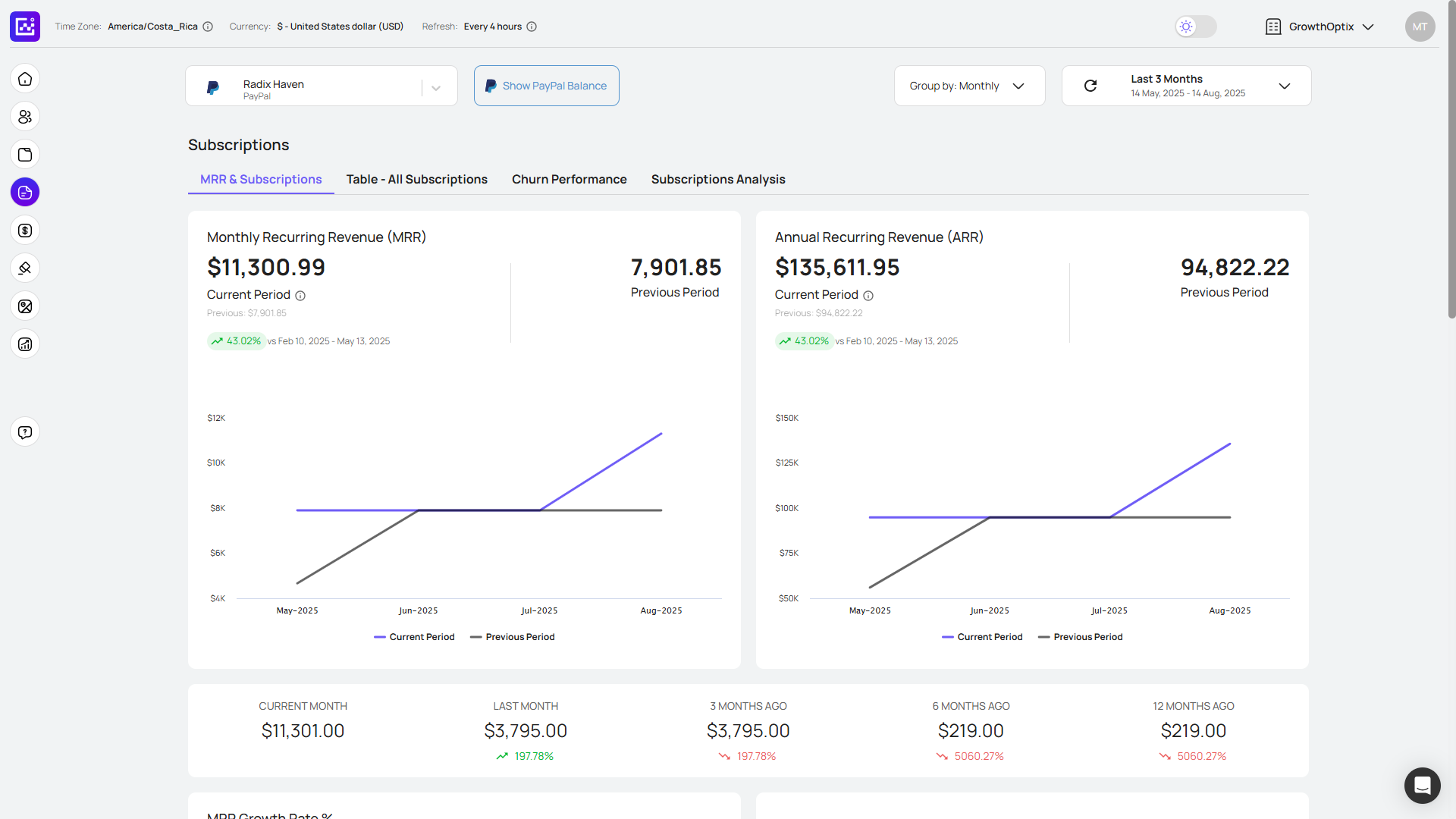Screen dimensions: 1456x819
Task: Click the dollar revenue sidebar icon
Action: pos(25,231)
